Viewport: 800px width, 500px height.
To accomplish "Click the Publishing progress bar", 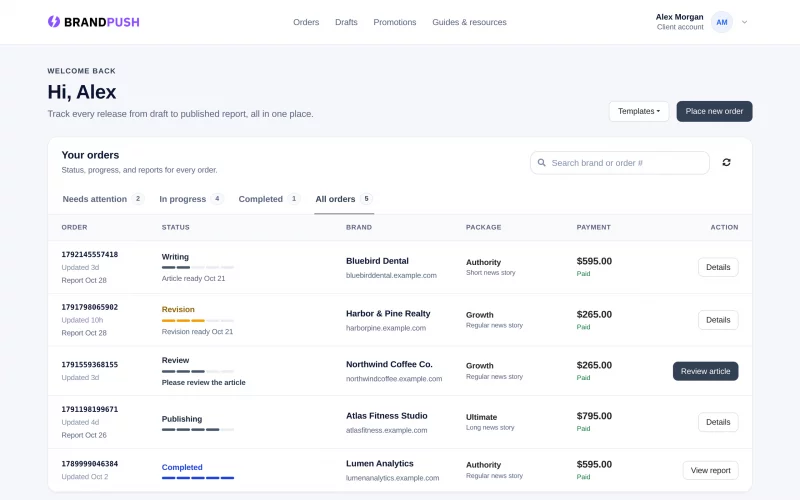I will 198,430.
